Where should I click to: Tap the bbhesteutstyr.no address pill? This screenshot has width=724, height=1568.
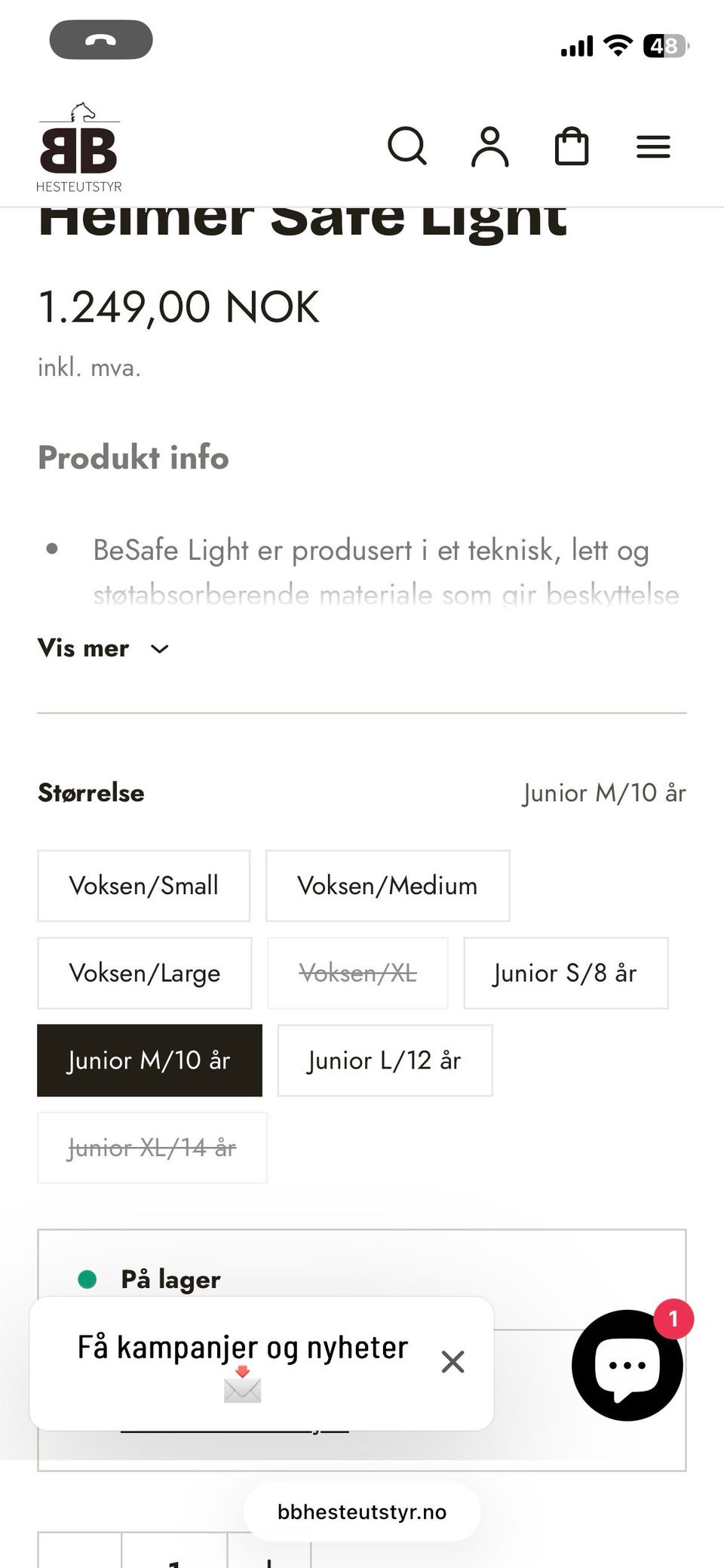(362, 1512)
